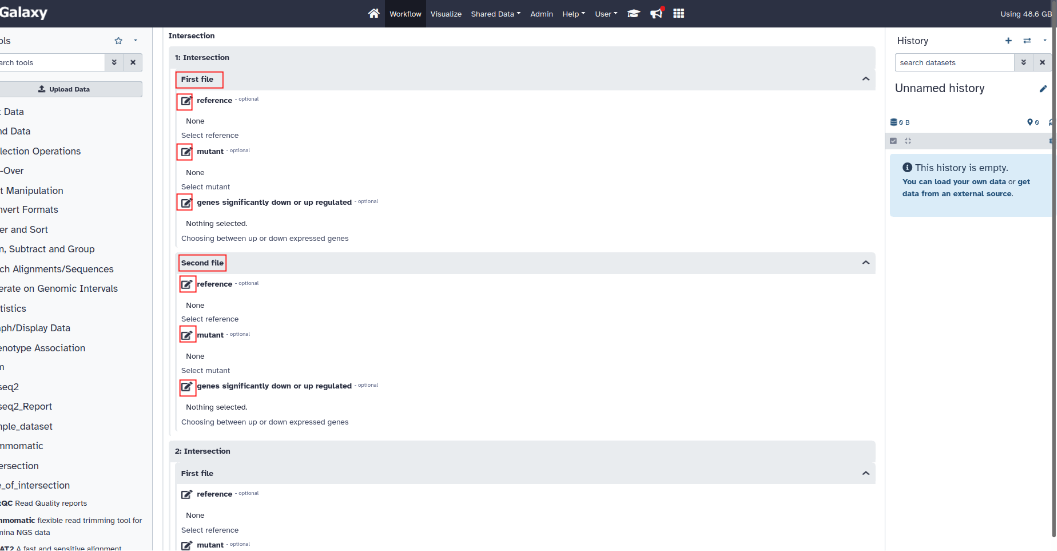Open the megaphone notifications icon
This screenshot has width=1057, height=551.
(x=657, y=14)
